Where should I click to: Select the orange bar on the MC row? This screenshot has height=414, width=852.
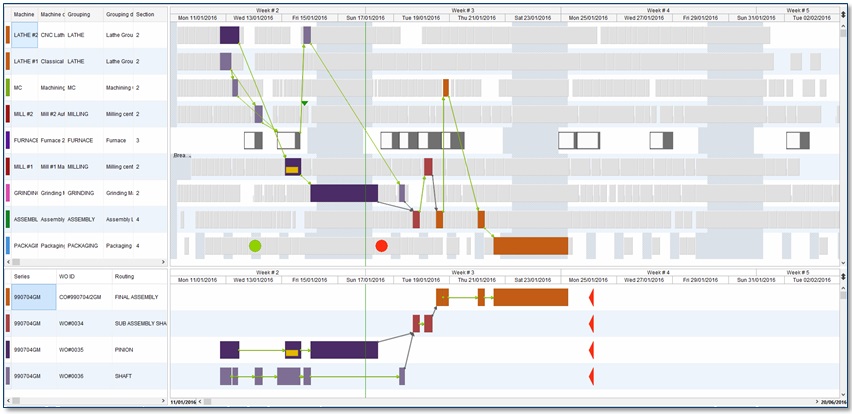tap(446, 87)
